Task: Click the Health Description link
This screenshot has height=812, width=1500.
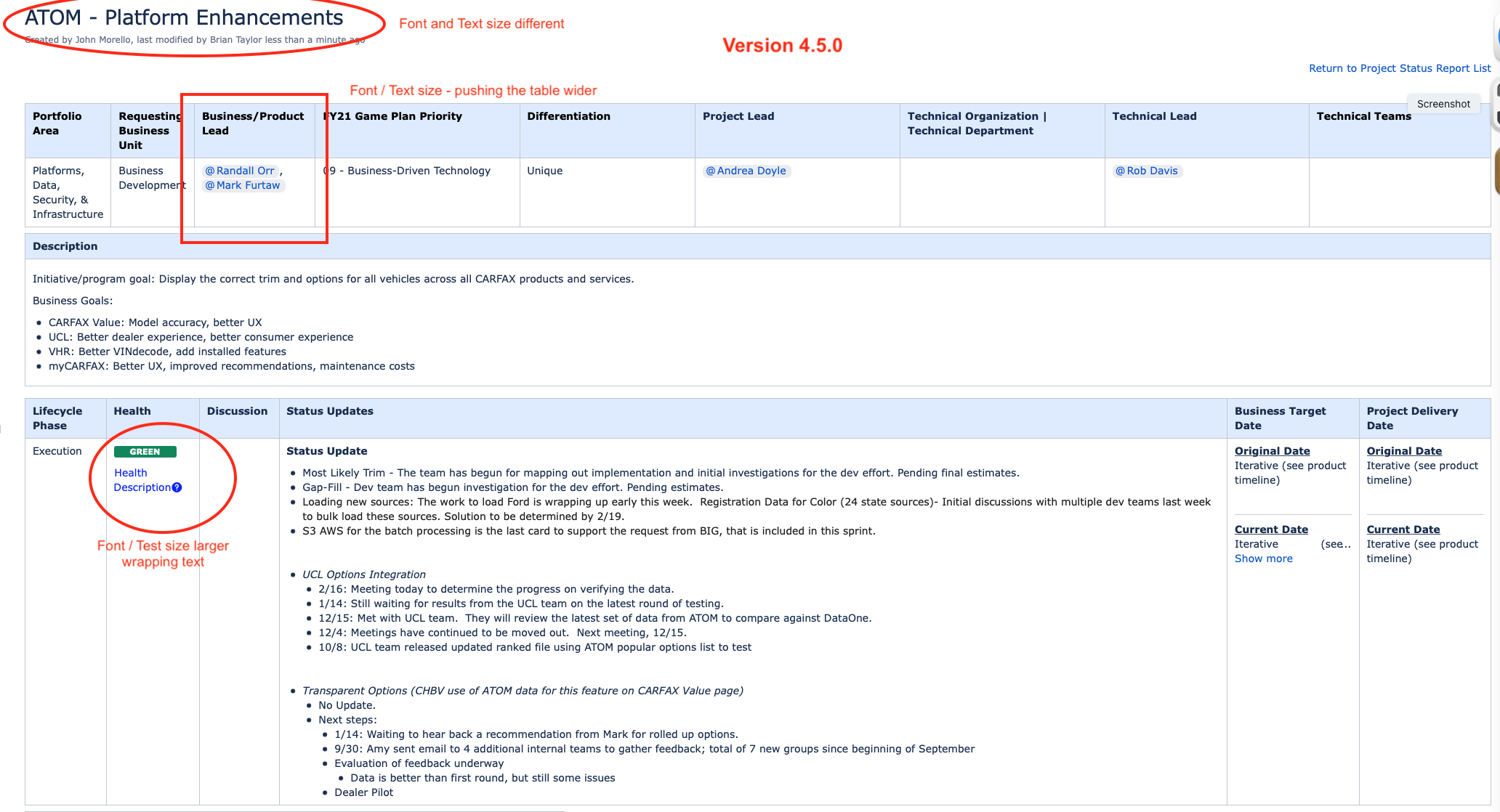Action: tap(142, 479)
